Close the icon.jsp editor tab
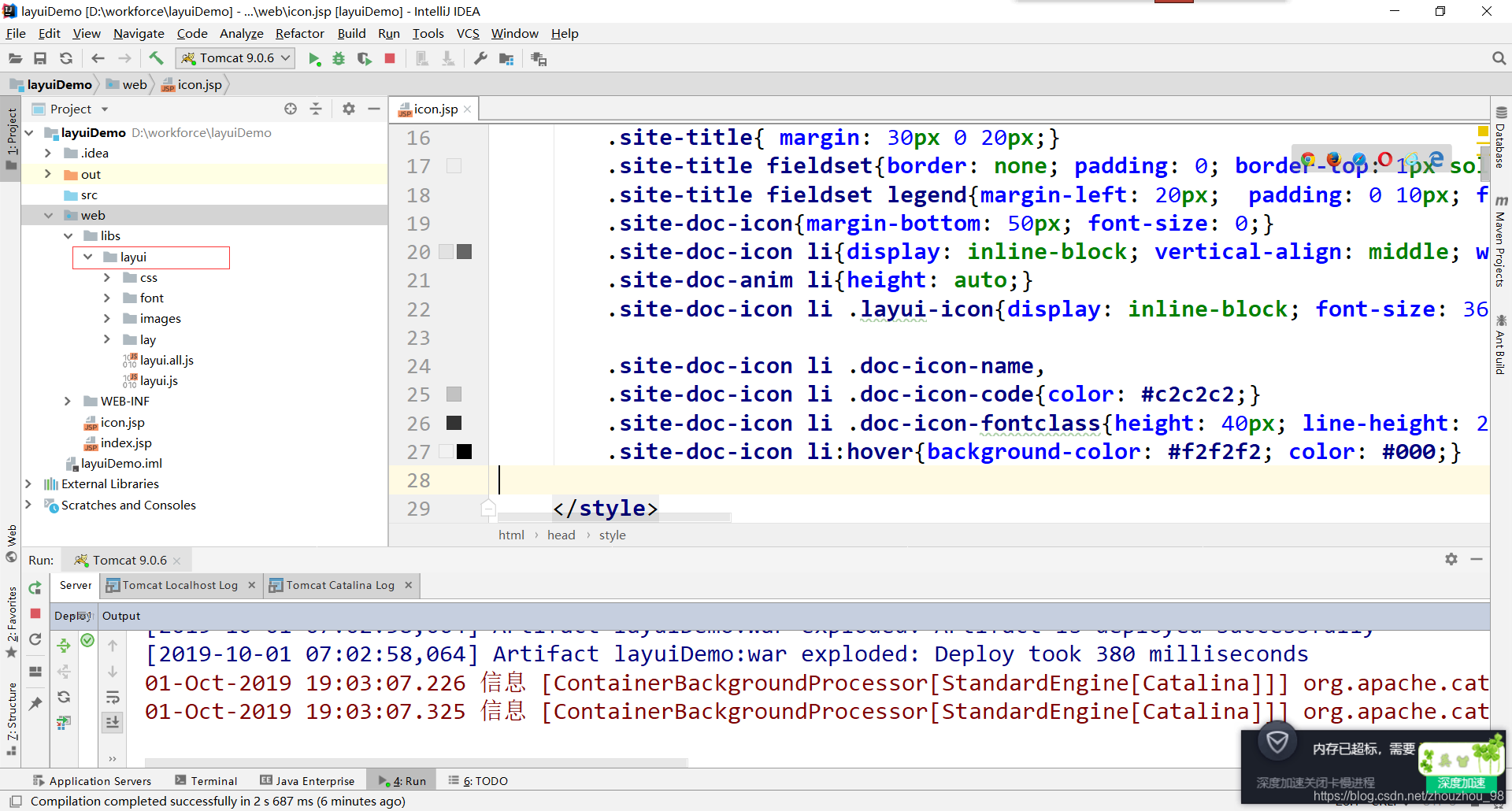Viewport: 1512px width, 811px height. [x=467, y=109]
